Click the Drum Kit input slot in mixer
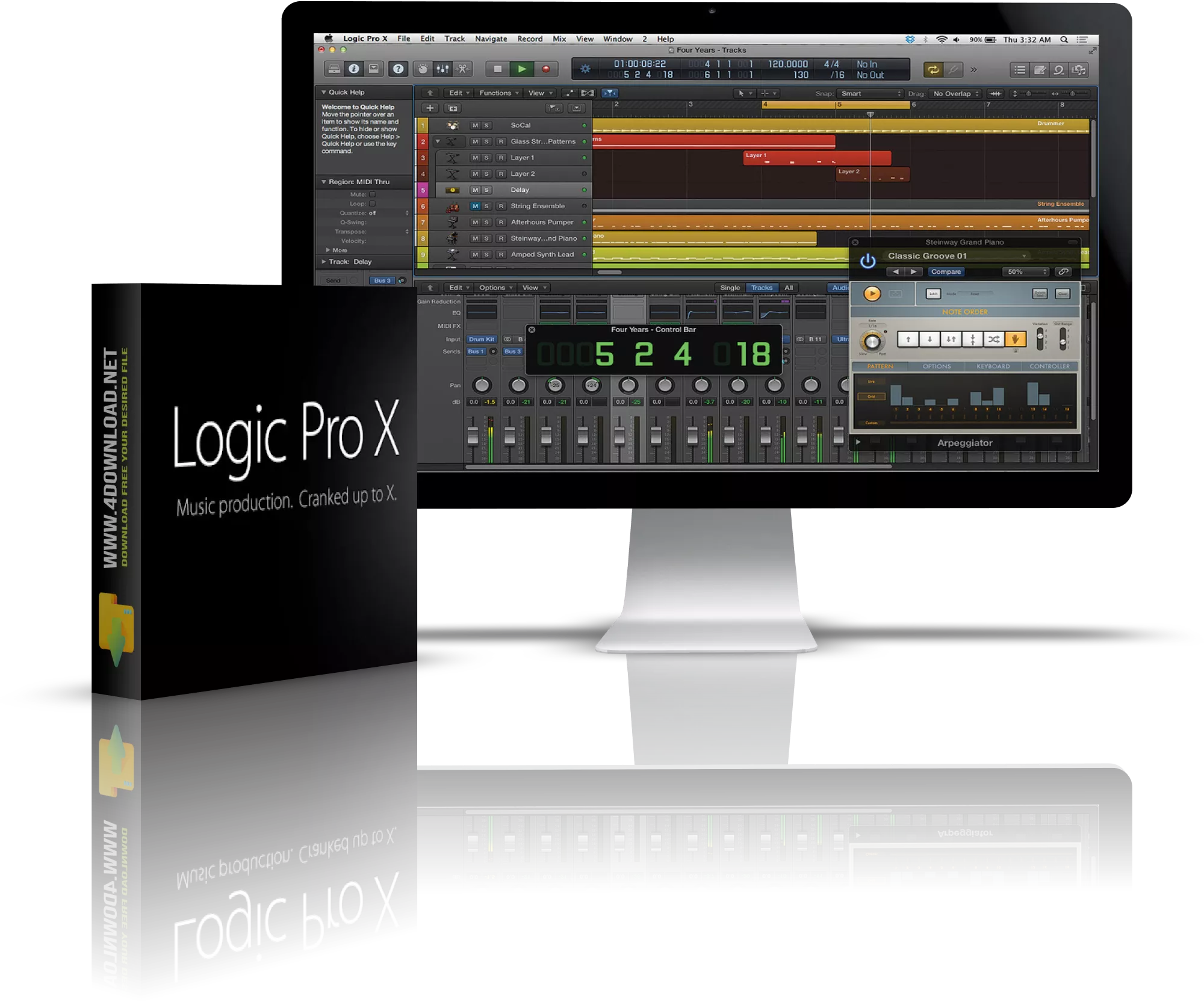 481,339
